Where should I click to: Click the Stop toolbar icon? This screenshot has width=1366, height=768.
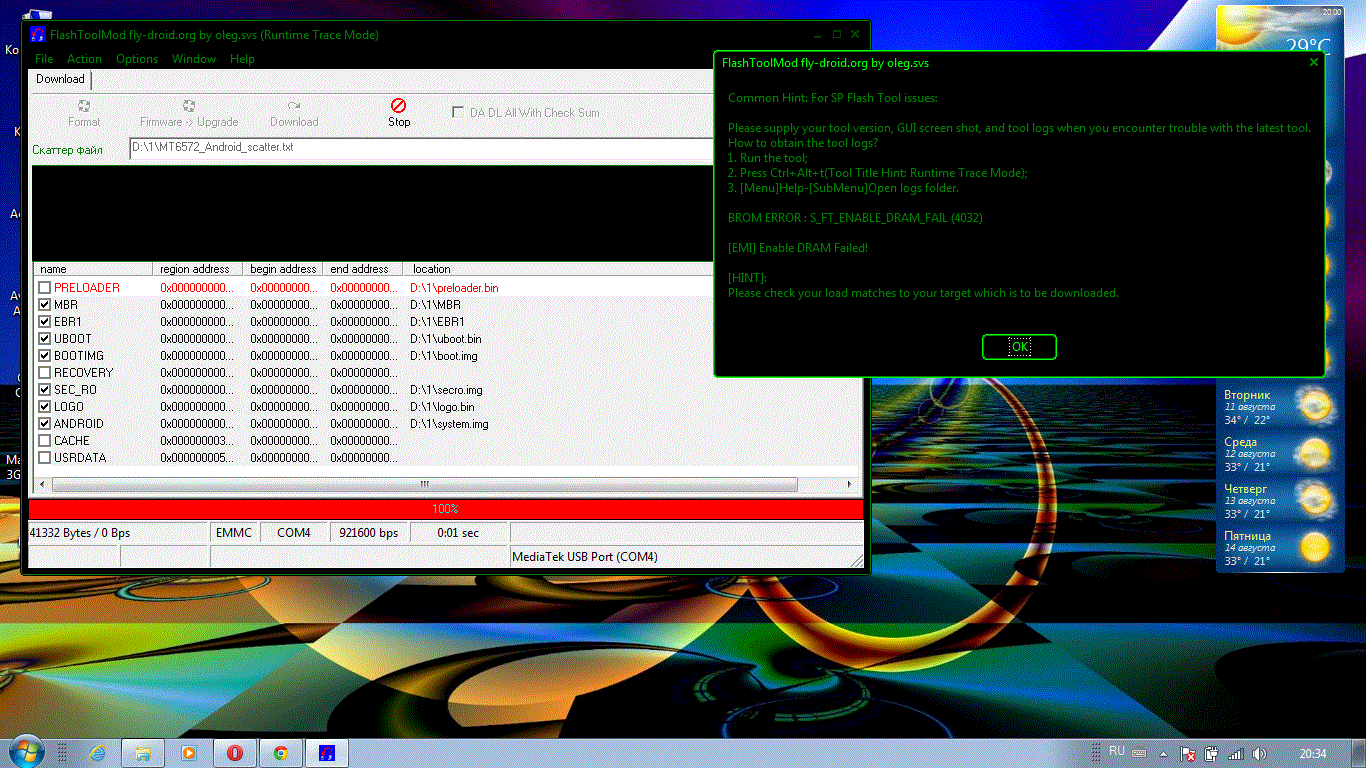pos(399,105)
